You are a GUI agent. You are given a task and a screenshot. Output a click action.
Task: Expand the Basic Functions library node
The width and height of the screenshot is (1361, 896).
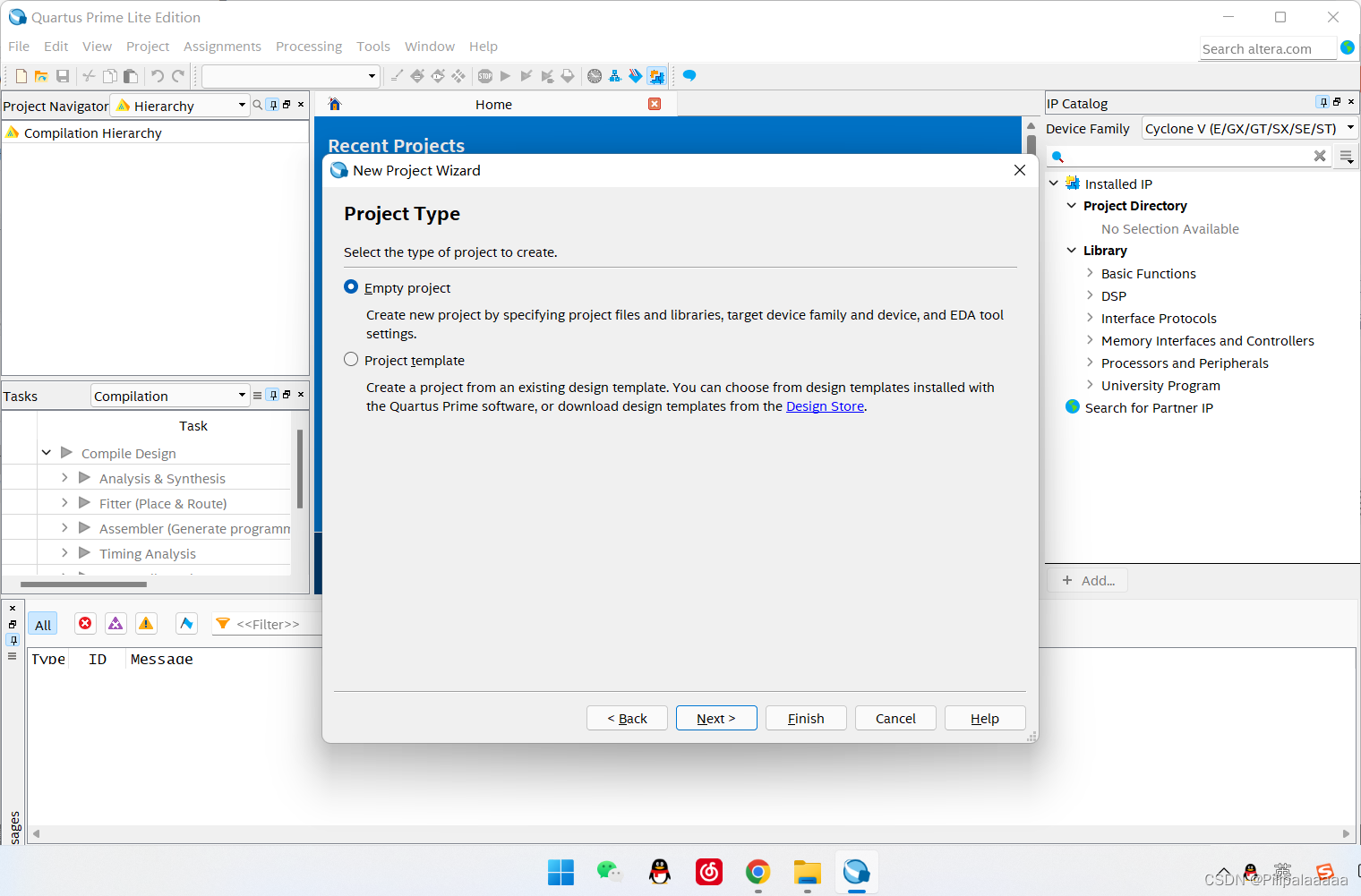(x=1090, y=273)
